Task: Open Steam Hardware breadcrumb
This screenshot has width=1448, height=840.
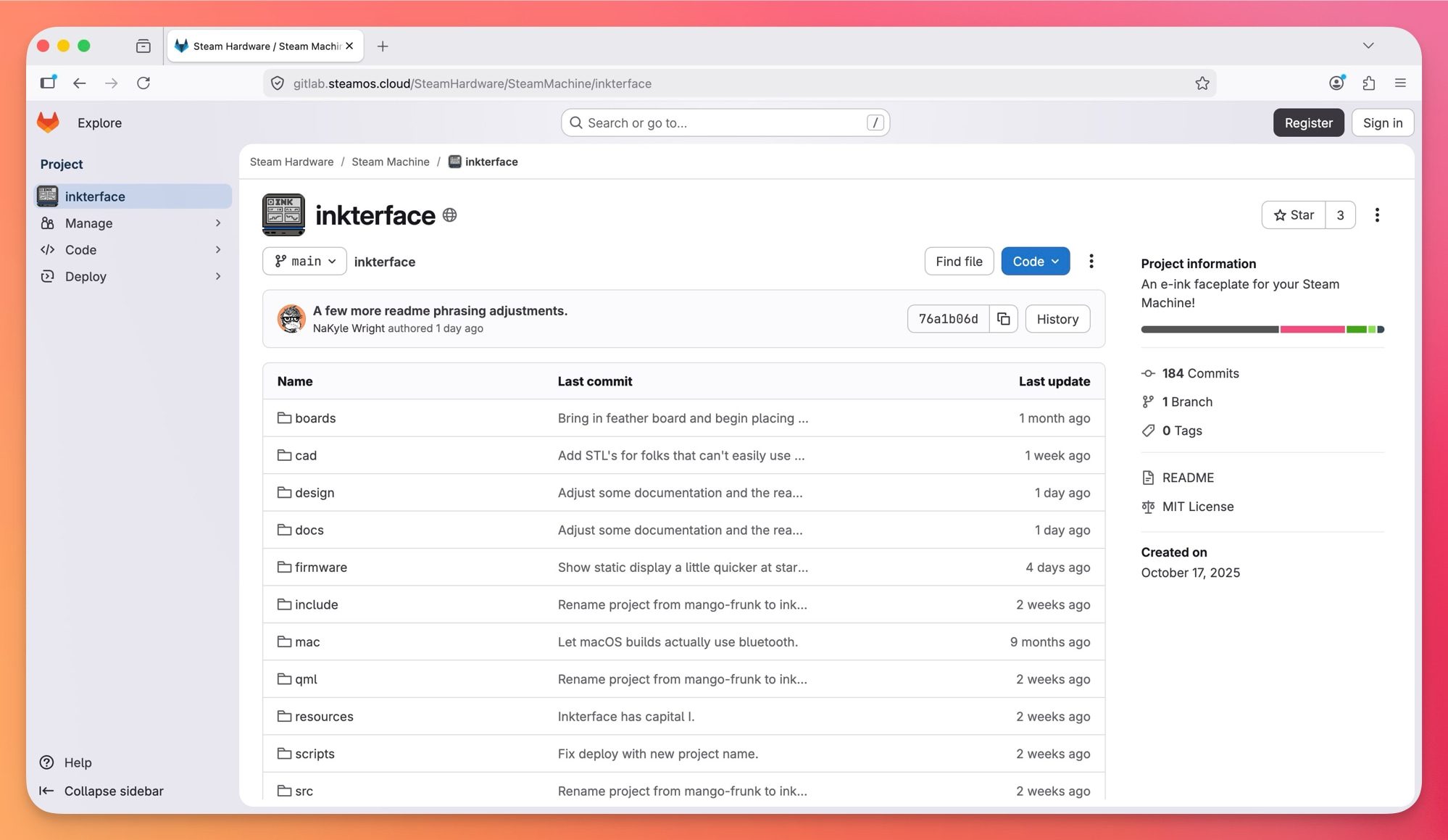Action: point(291,162)
